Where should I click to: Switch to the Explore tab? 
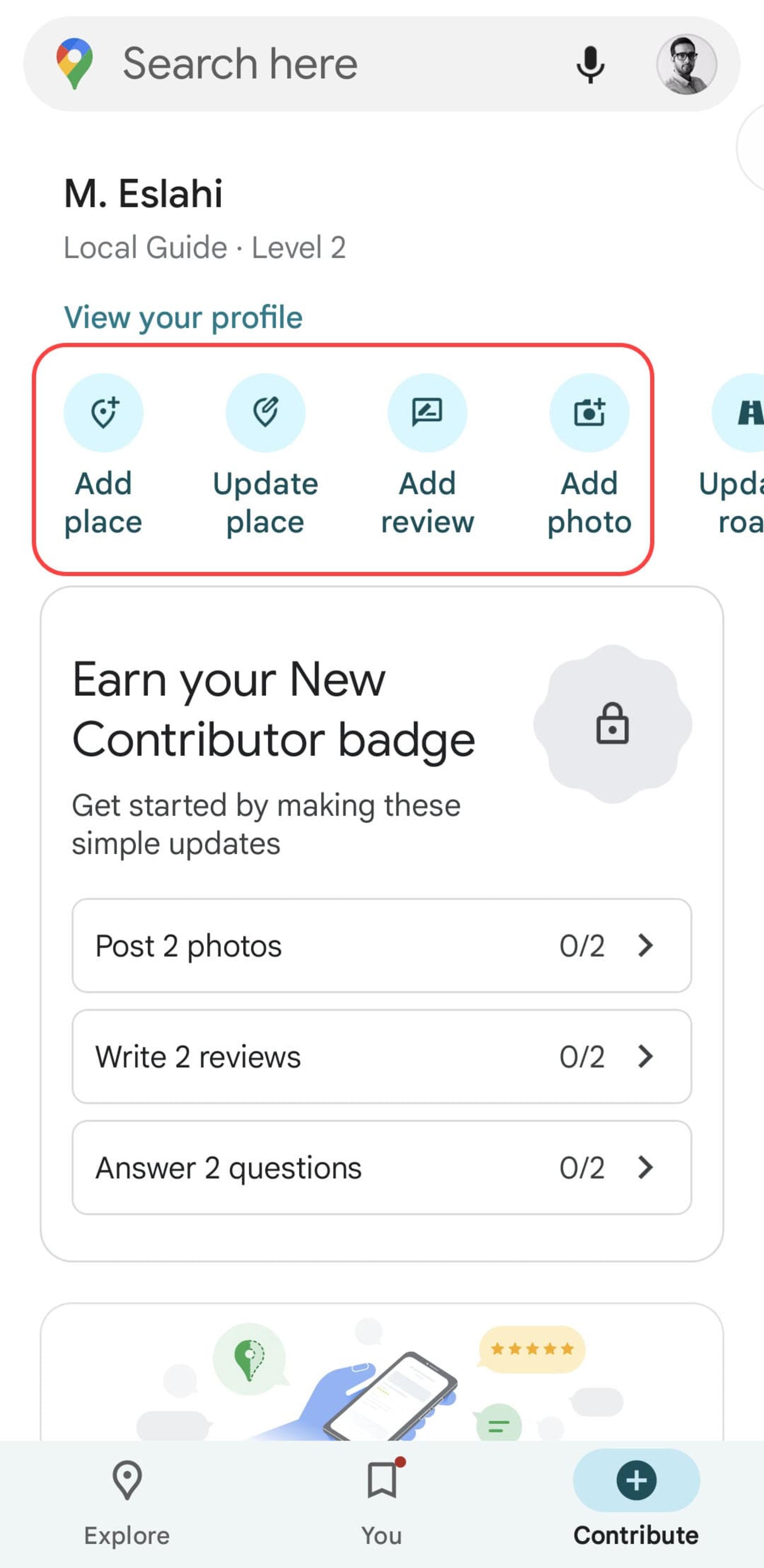tap(127, 1504)
